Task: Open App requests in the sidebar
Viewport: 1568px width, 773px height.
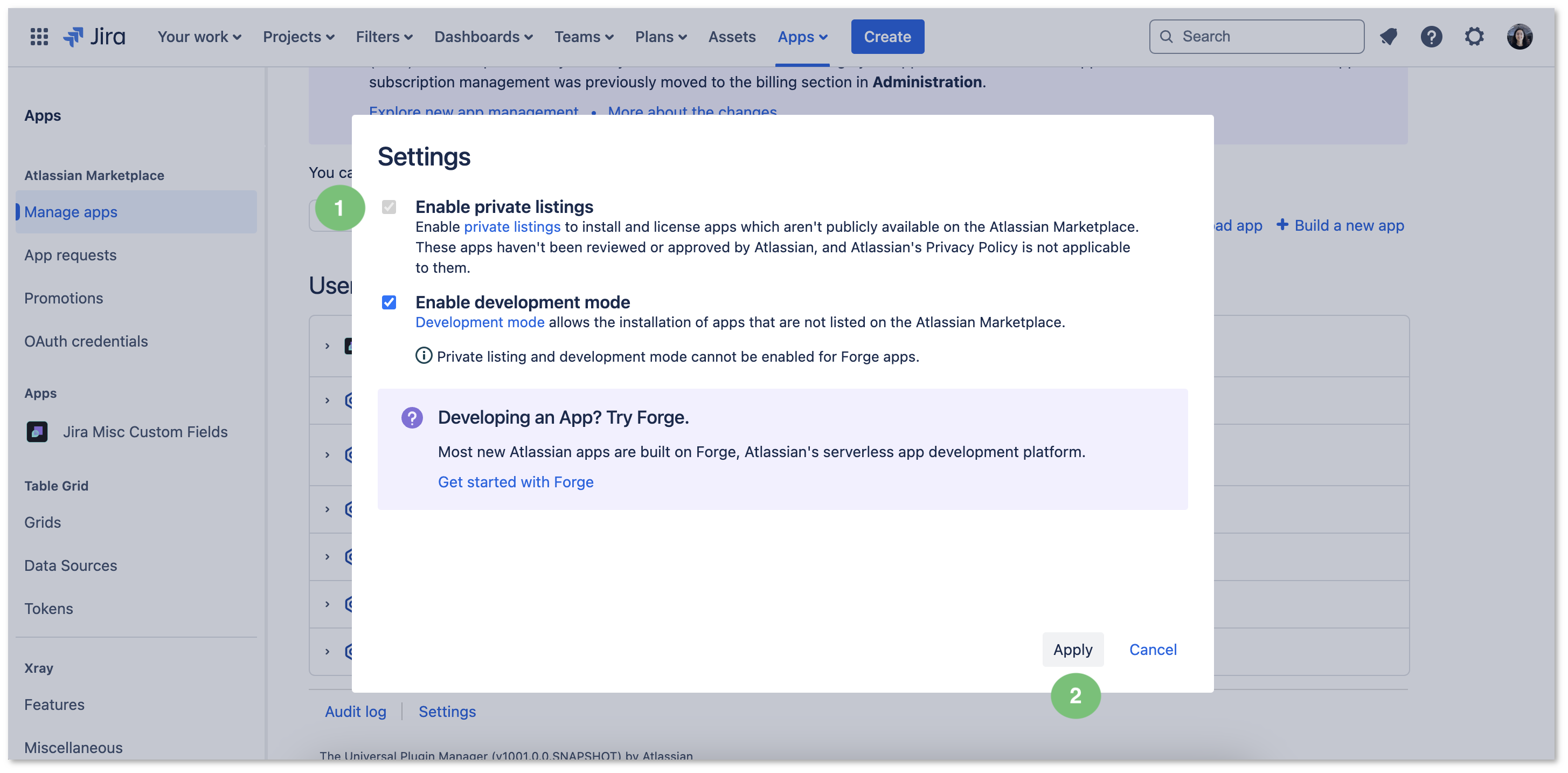Action: (x=71, y=255)
